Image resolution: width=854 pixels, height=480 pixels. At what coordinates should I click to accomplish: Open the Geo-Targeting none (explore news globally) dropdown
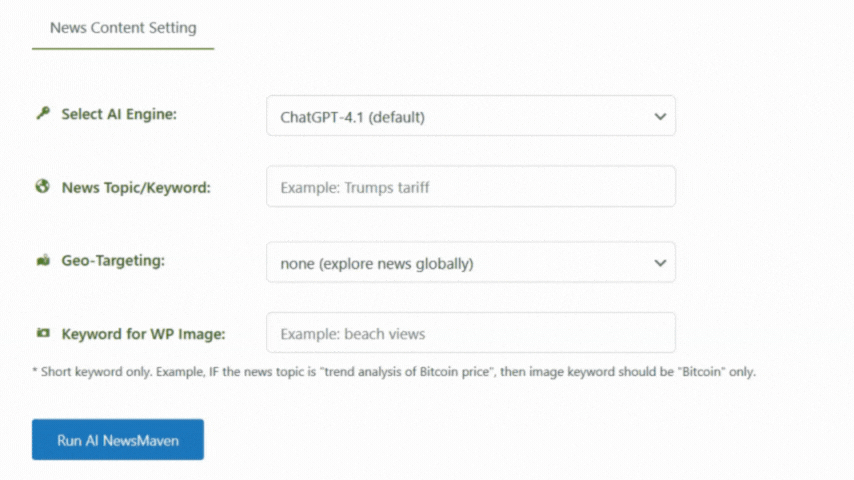(471, 263)
